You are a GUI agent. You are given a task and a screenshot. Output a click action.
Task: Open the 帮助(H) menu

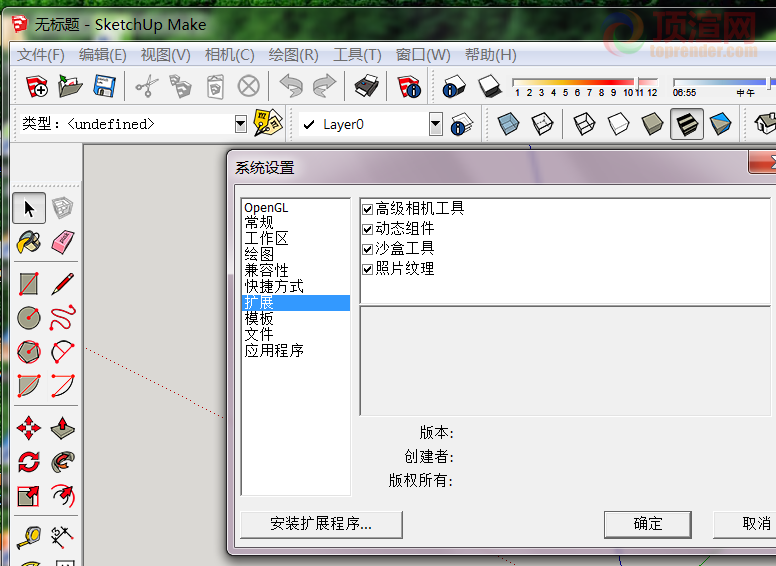(x=490, y=54)
